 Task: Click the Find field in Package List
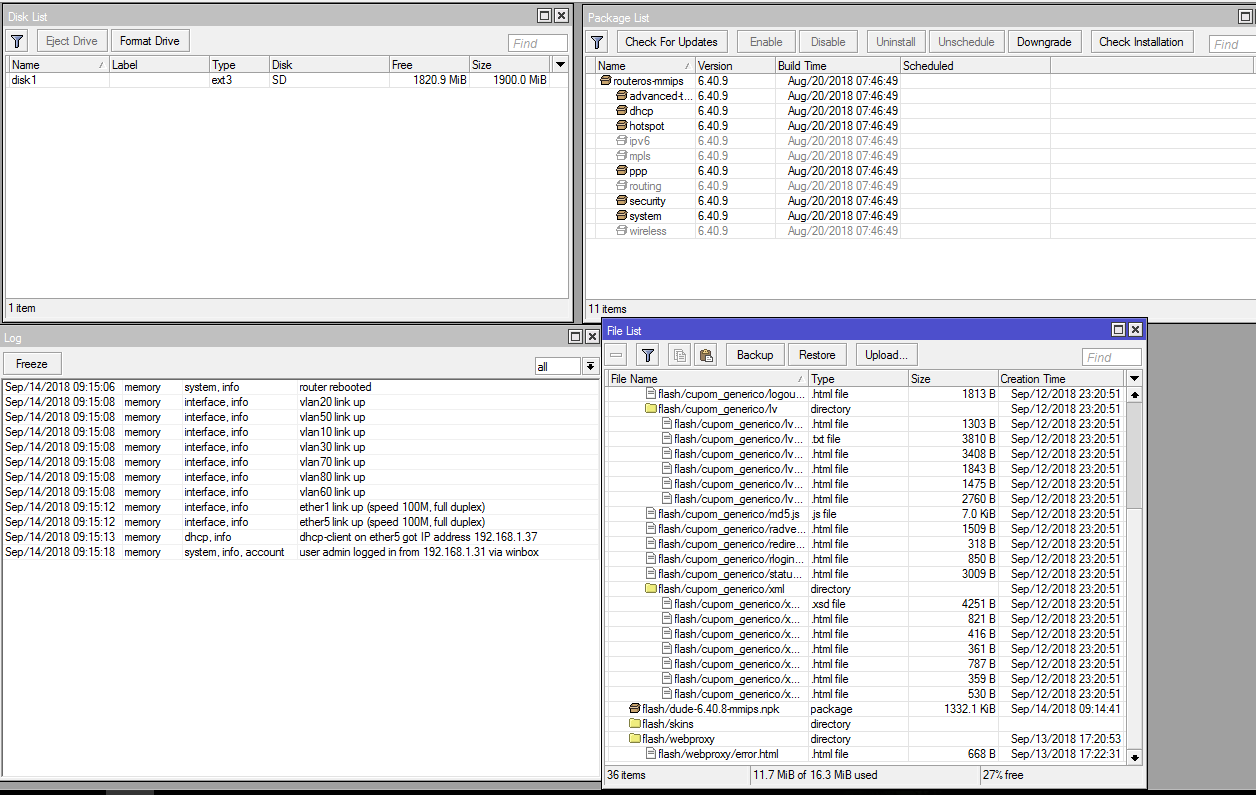1232,44
